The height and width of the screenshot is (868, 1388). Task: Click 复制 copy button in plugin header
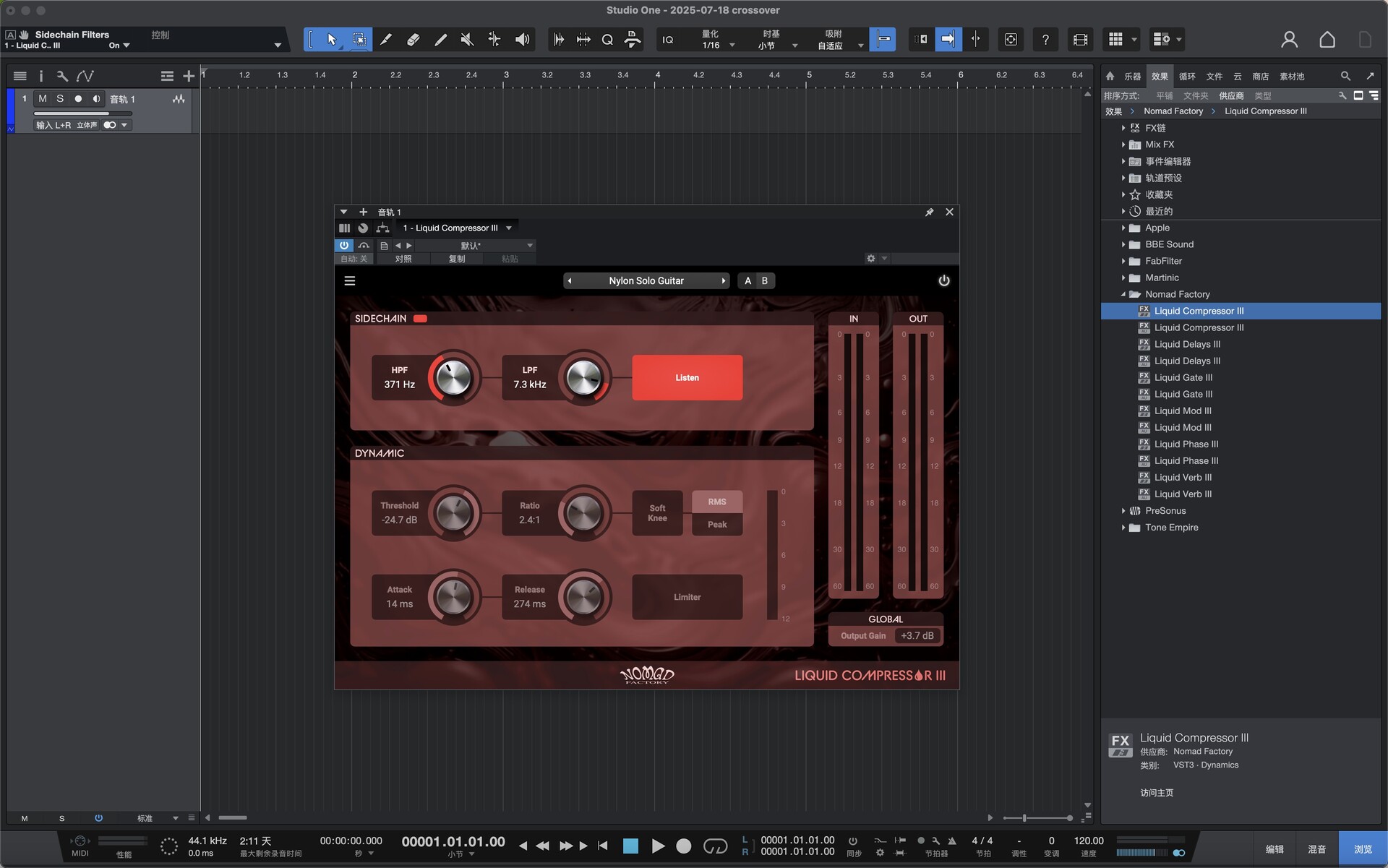[457, 259]
